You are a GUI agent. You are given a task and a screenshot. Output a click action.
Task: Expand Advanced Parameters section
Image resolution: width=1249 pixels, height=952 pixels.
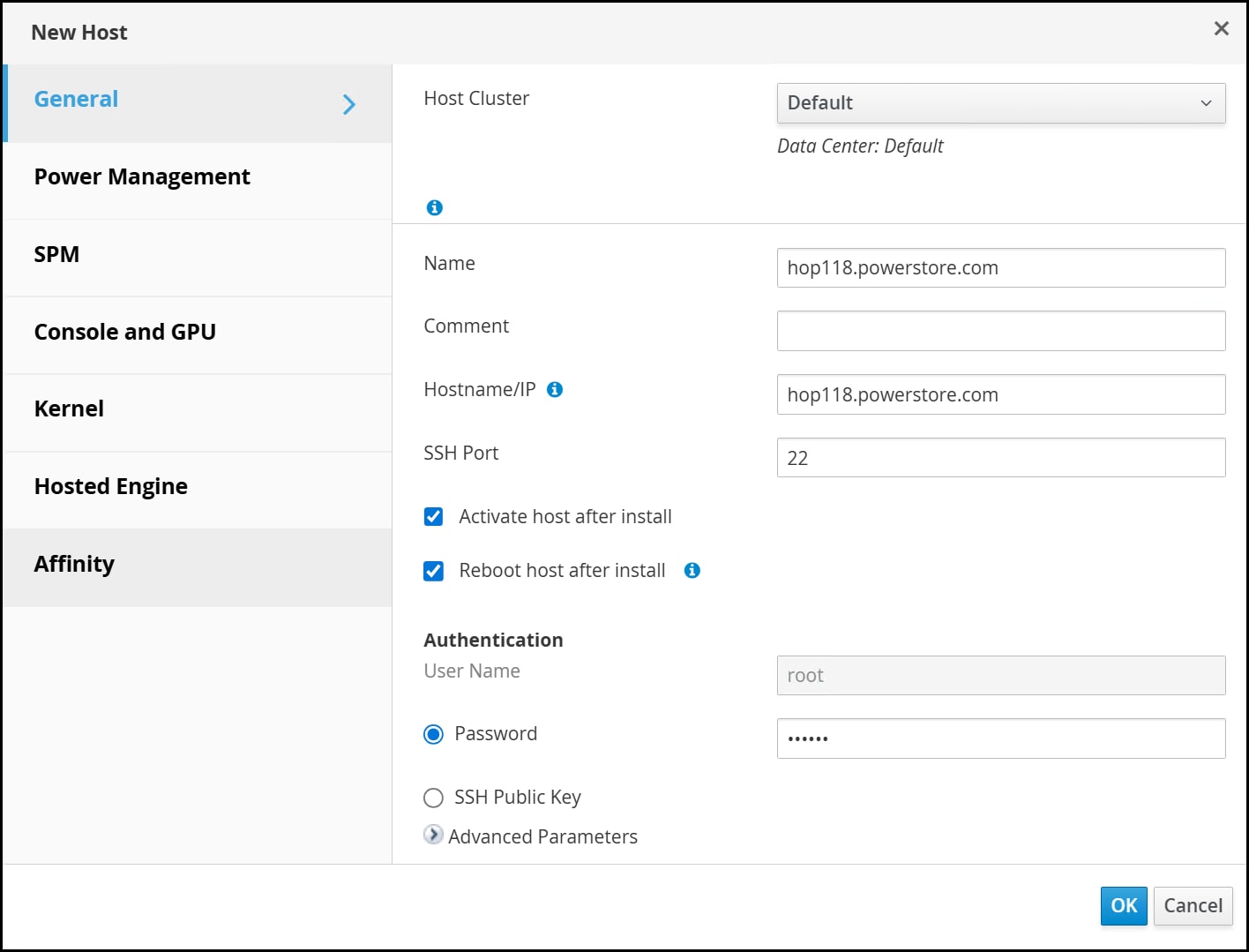[x=433, y=835]
